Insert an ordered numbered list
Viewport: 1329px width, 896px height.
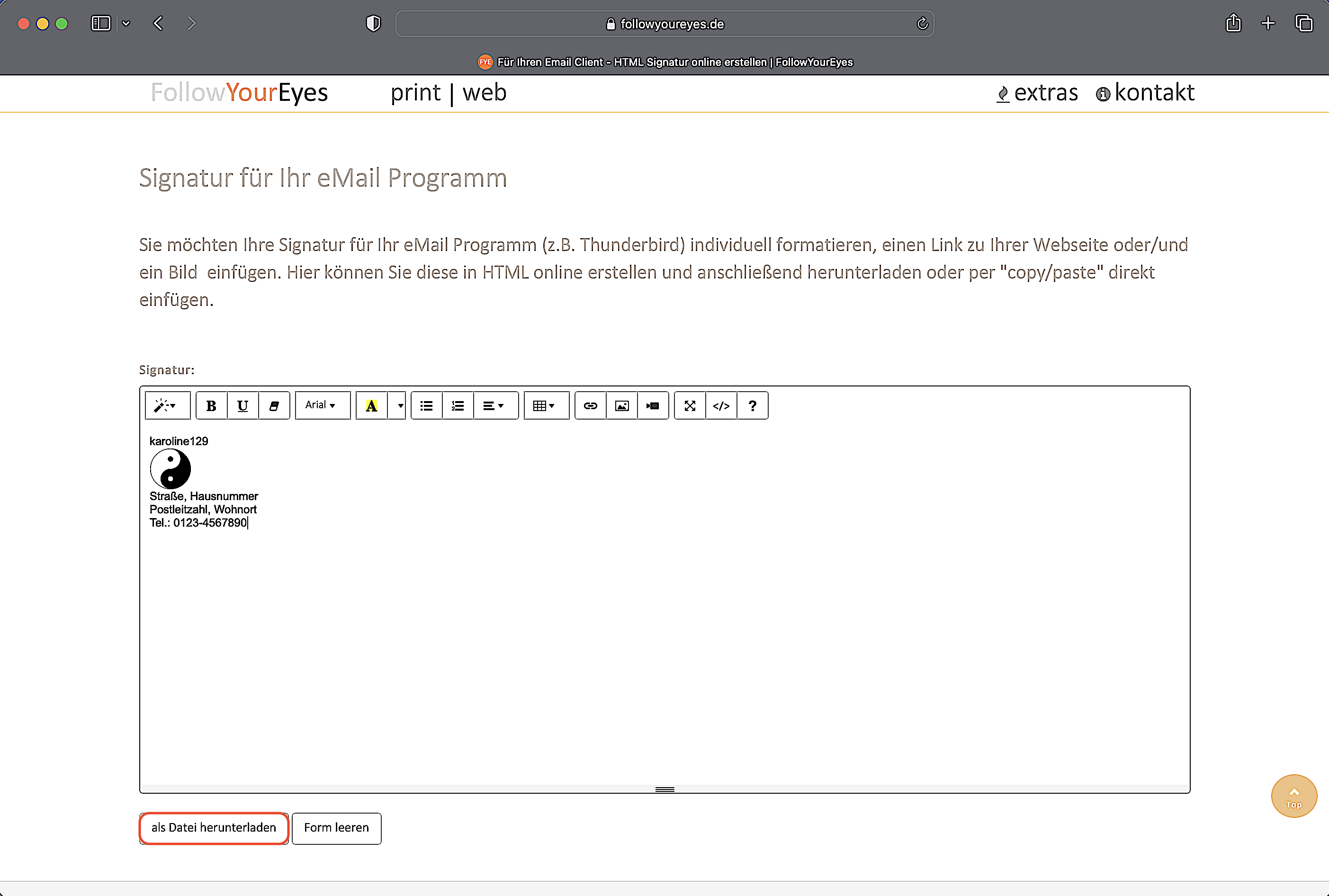[458, 406]
